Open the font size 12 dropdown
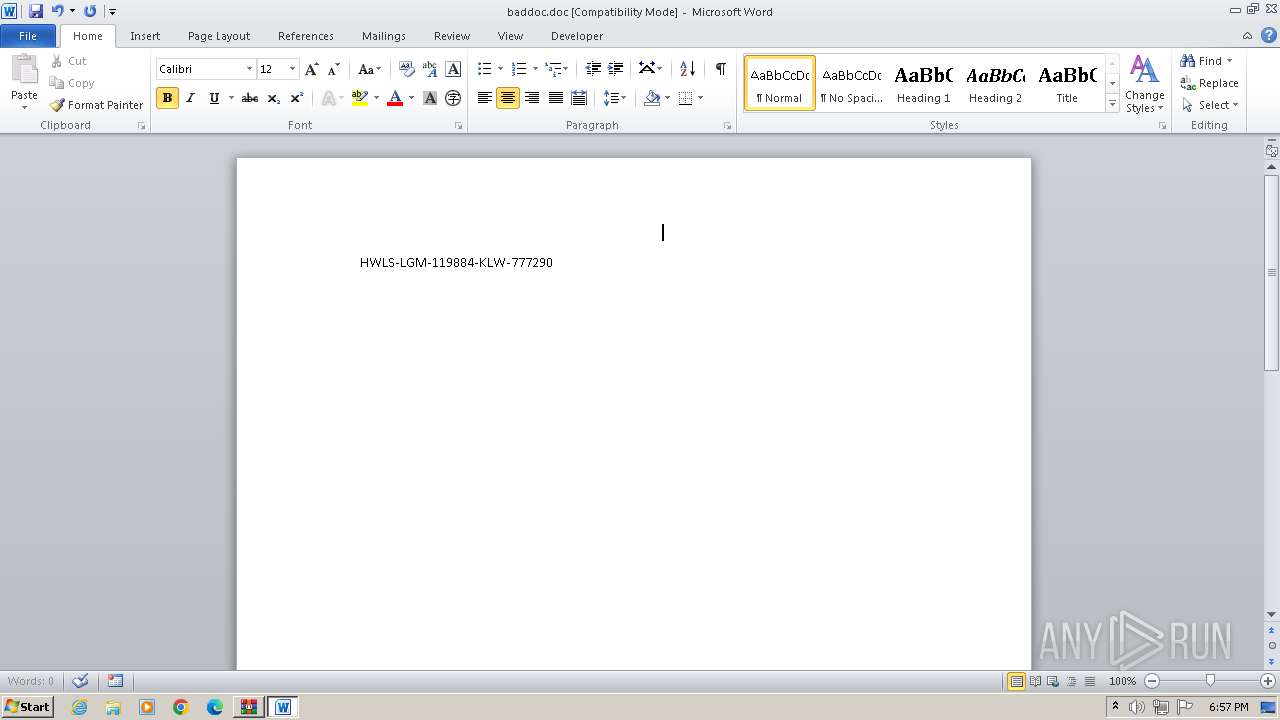 [292, 69]
